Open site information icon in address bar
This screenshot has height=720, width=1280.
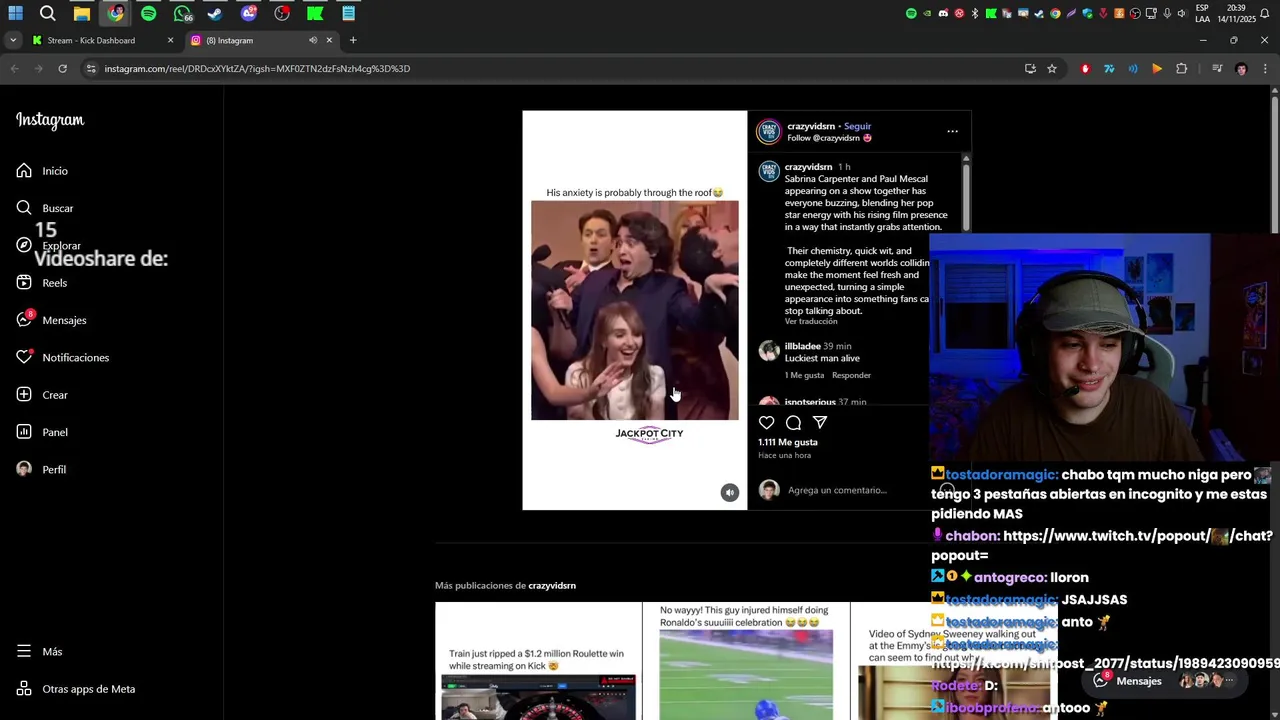(x=91, y=69)
